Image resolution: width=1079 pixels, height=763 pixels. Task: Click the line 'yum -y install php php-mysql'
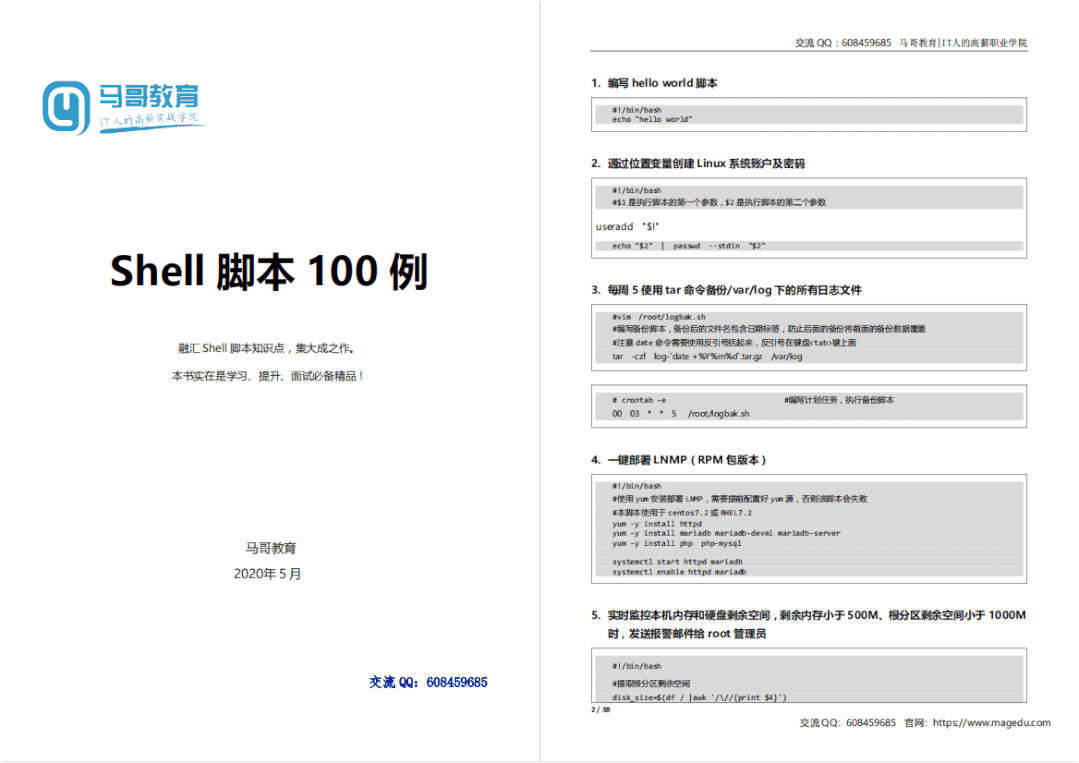(676, 544)
